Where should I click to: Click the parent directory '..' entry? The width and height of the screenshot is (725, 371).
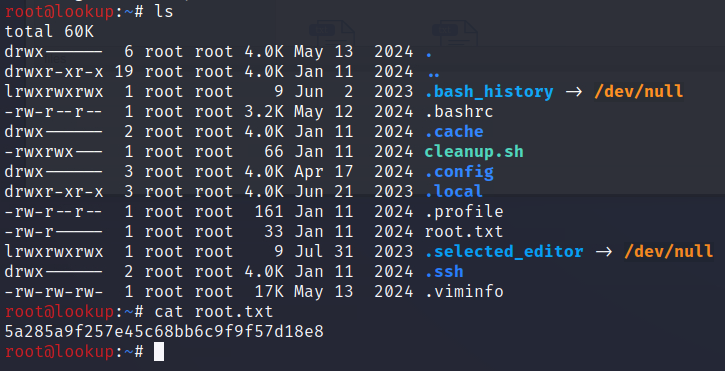432,74
